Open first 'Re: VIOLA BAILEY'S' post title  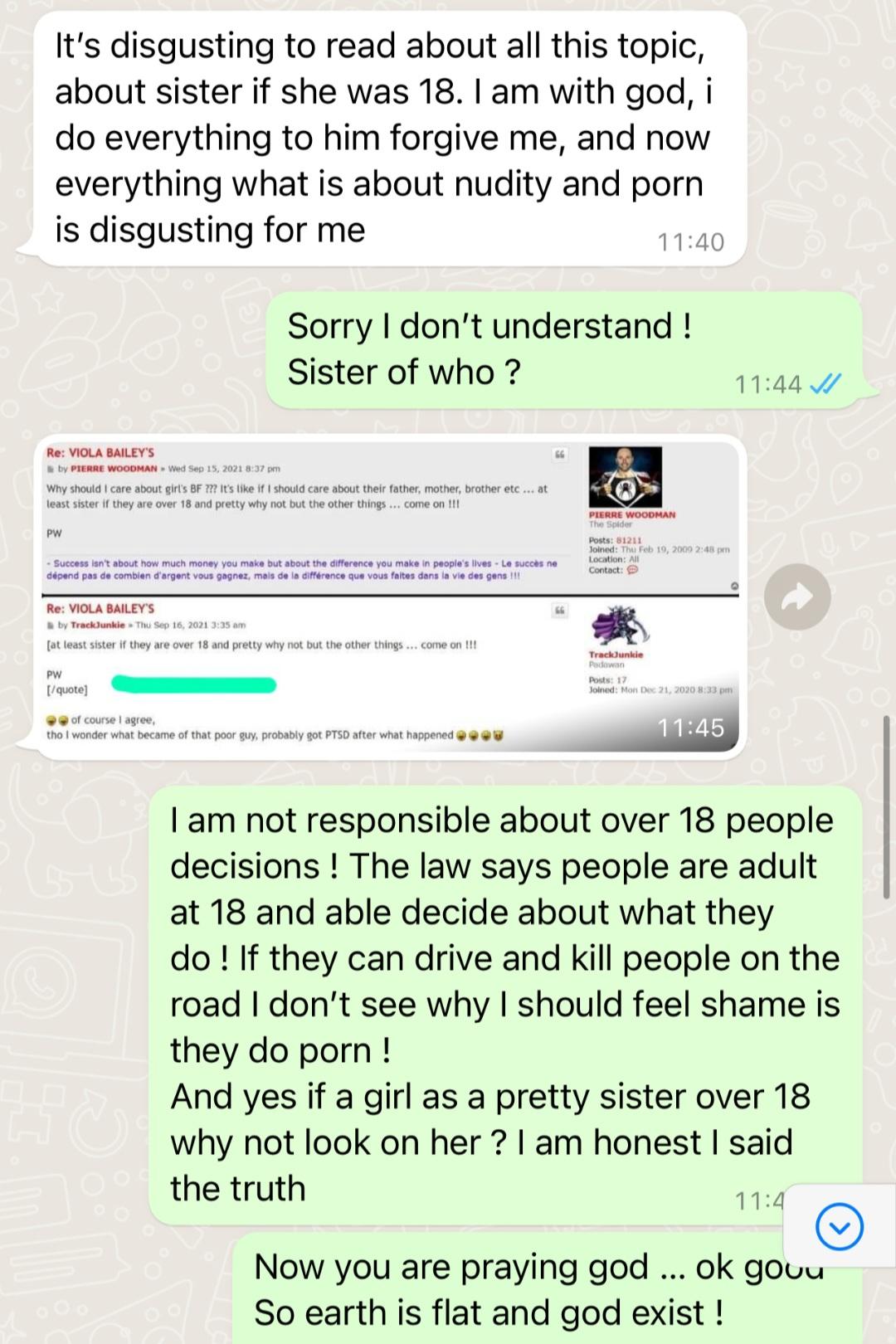pyautogui.click(x=100, y=453)
